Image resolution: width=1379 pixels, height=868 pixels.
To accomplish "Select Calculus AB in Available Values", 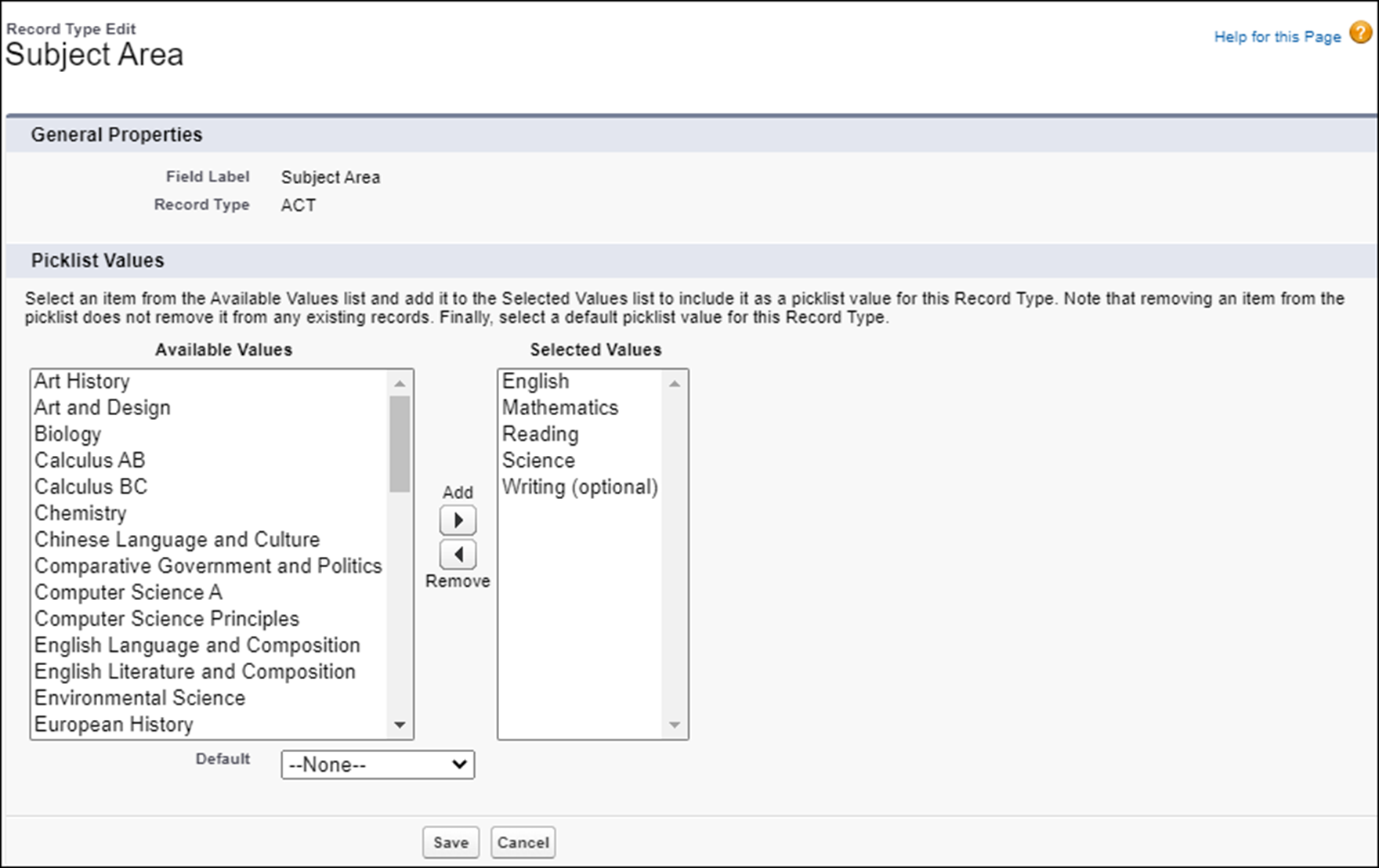I will tap(210, 461).
